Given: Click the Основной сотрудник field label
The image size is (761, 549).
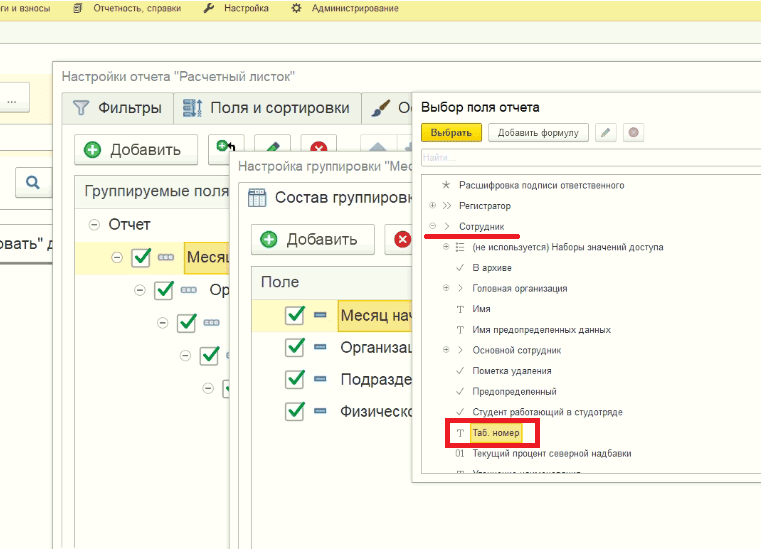Looking at the screenshot, I should pyautogui.click(x=517, y=350).
